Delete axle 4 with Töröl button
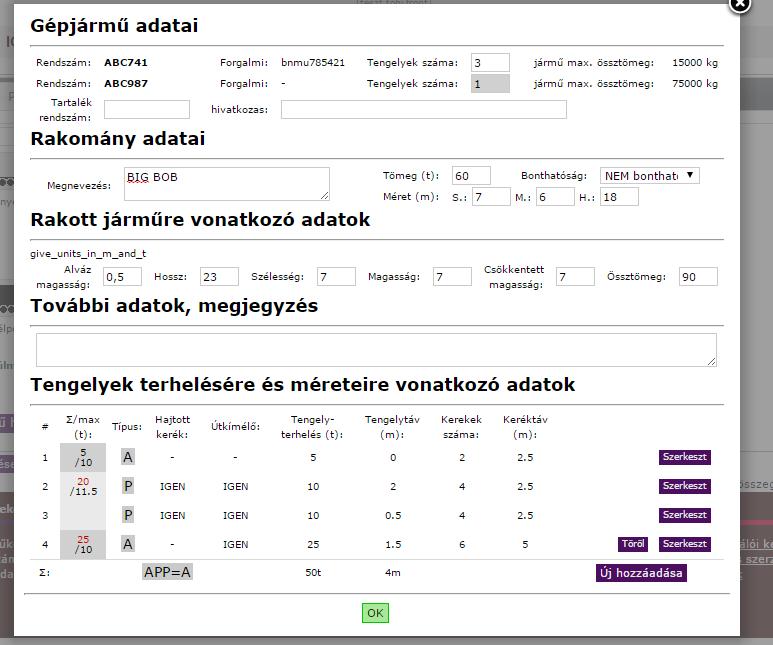The height and width of the screenshot is (645, 773). [x=633, y=543]
